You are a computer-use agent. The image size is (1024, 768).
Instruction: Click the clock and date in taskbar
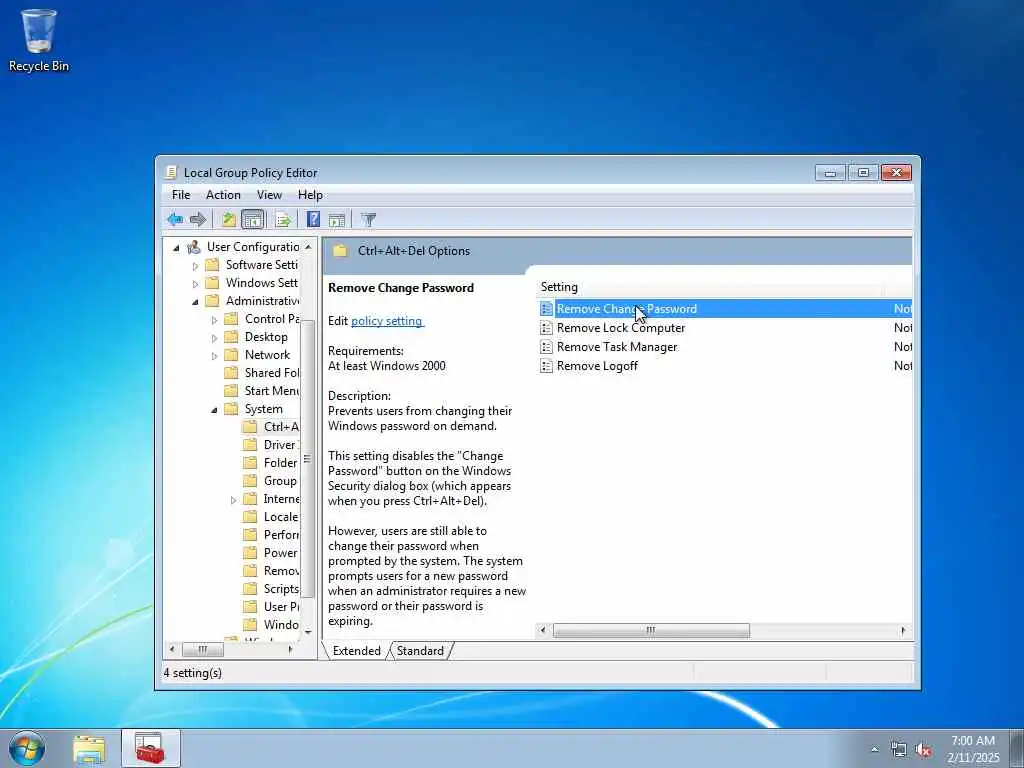(973, 749)
